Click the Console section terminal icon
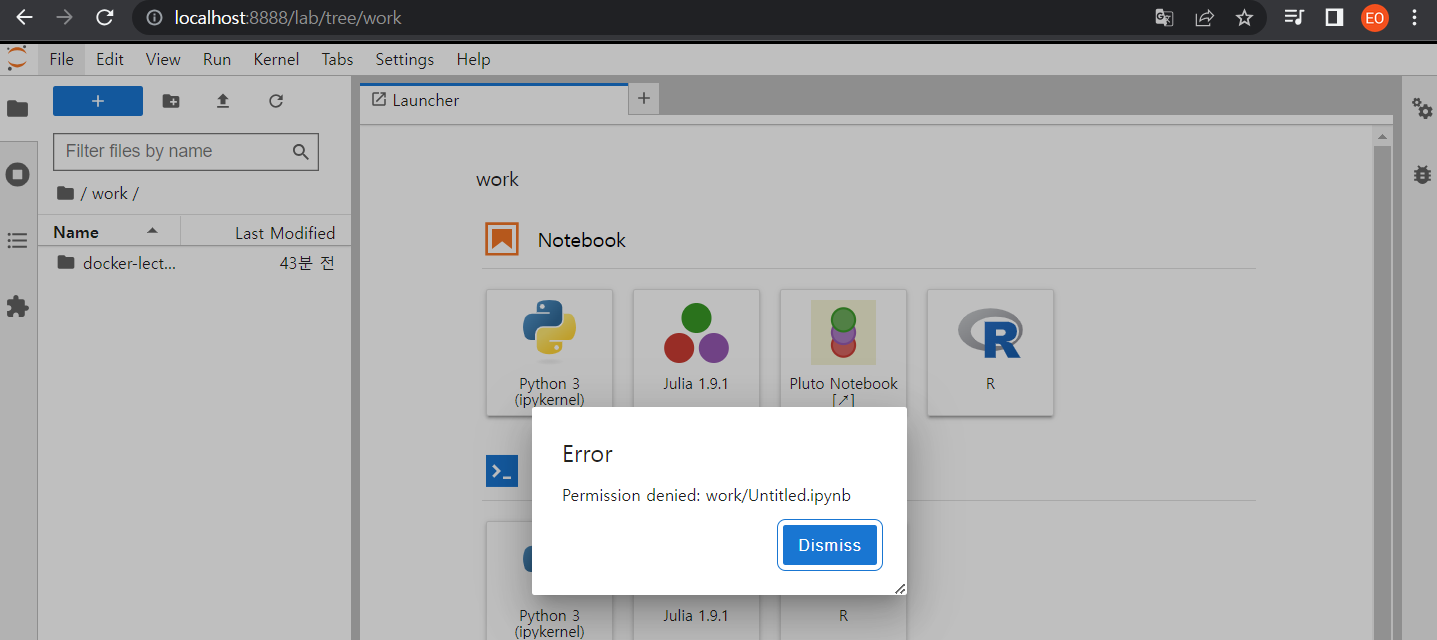The image size is (1437, 640). 502,471
